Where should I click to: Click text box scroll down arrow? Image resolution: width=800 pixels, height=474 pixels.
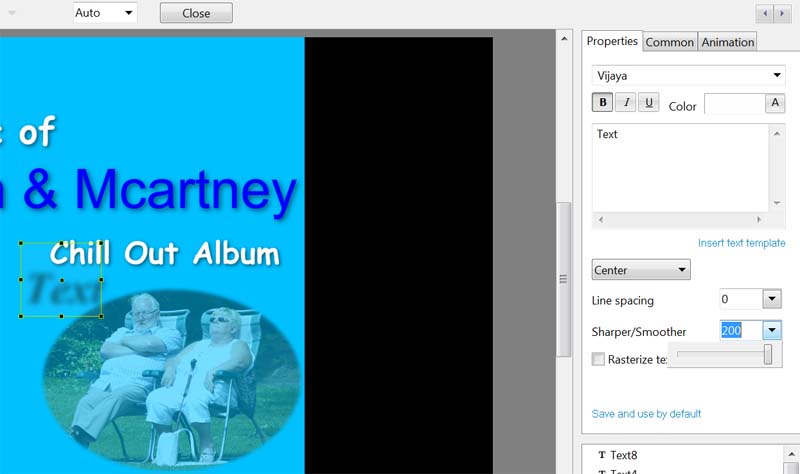click(x=777, y=203)
